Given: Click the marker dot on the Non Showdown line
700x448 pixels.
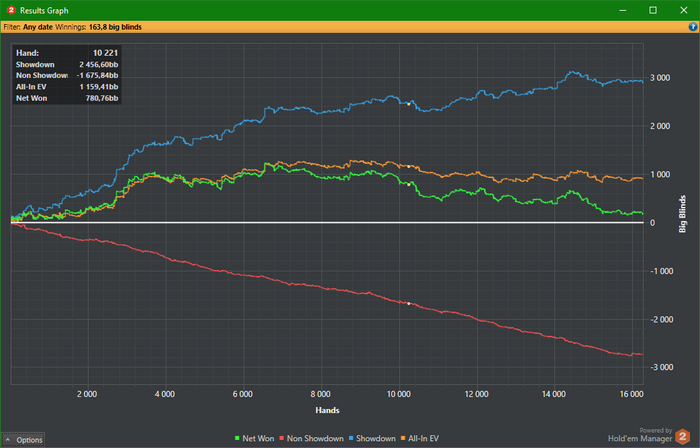Looking at the screenshot, I should click(x=408, y=303).
